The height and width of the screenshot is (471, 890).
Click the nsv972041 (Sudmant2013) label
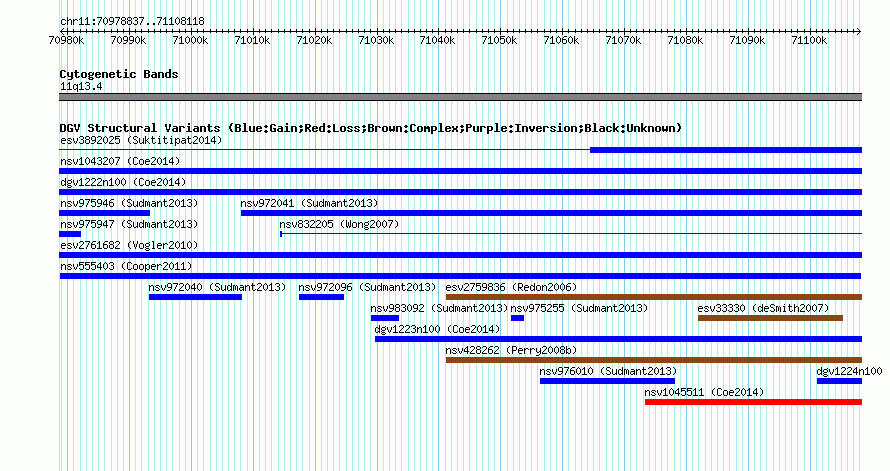309,203
